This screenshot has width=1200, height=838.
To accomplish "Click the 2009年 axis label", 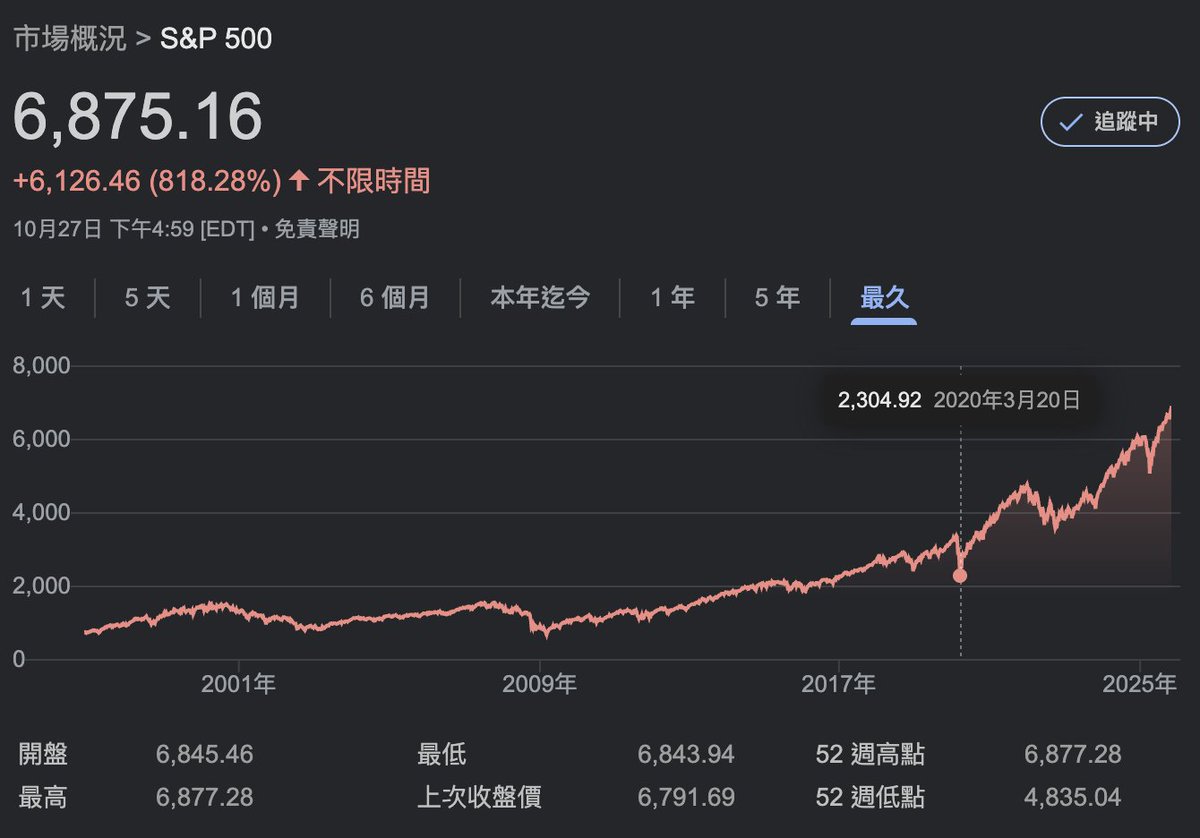I will click(538, 685).
